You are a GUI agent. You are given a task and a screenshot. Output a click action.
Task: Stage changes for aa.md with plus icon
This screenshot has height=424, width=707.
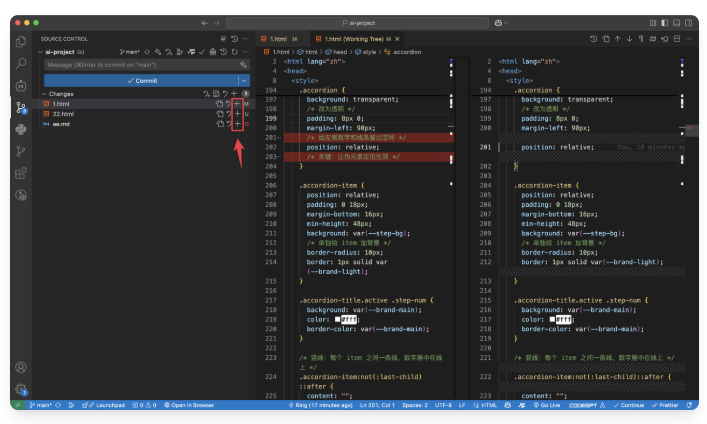click(237, 124)
